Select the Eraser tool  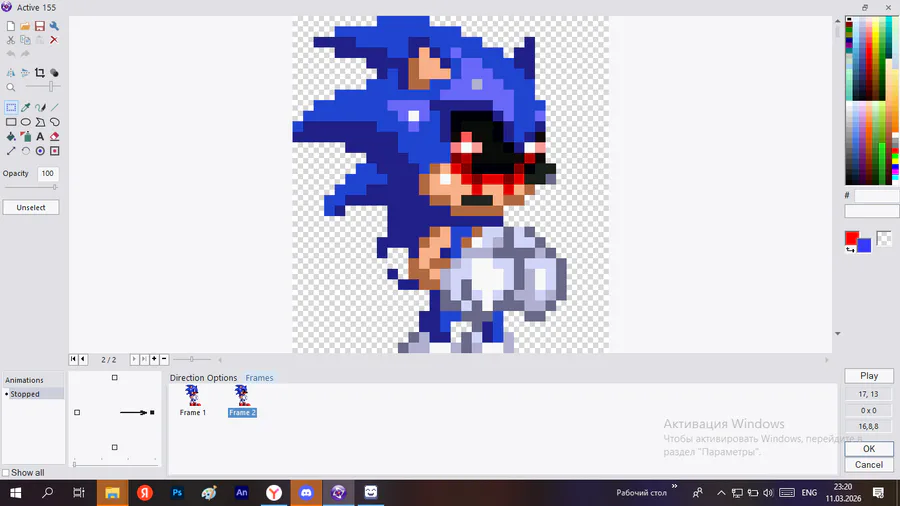54,137
